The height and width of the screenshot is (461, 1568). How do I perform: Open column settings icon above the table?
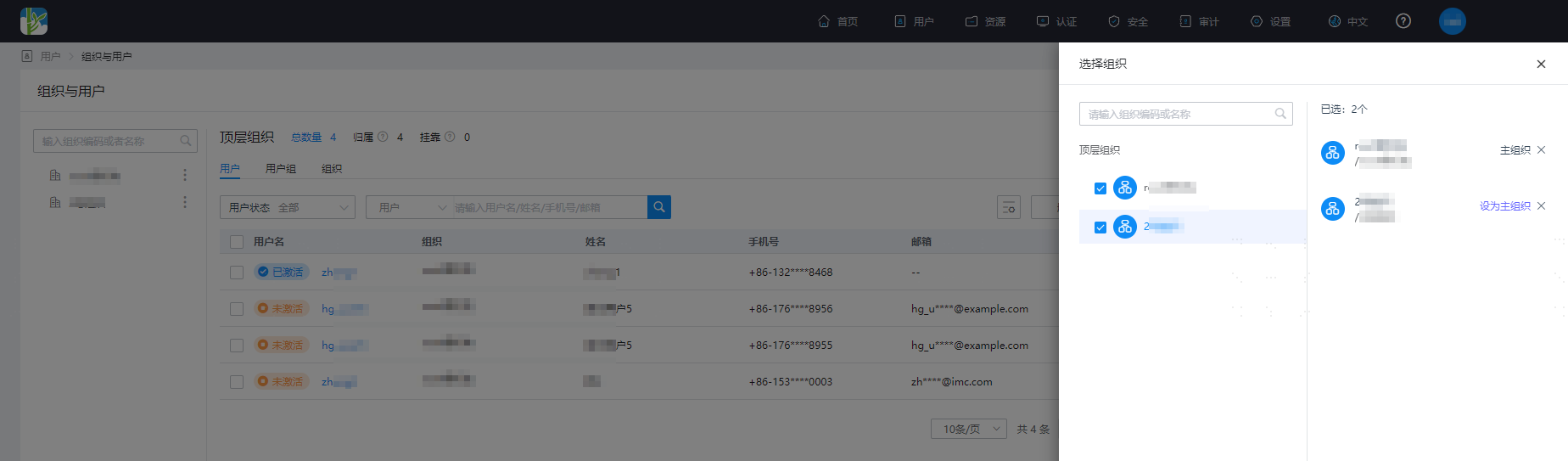1009,207
